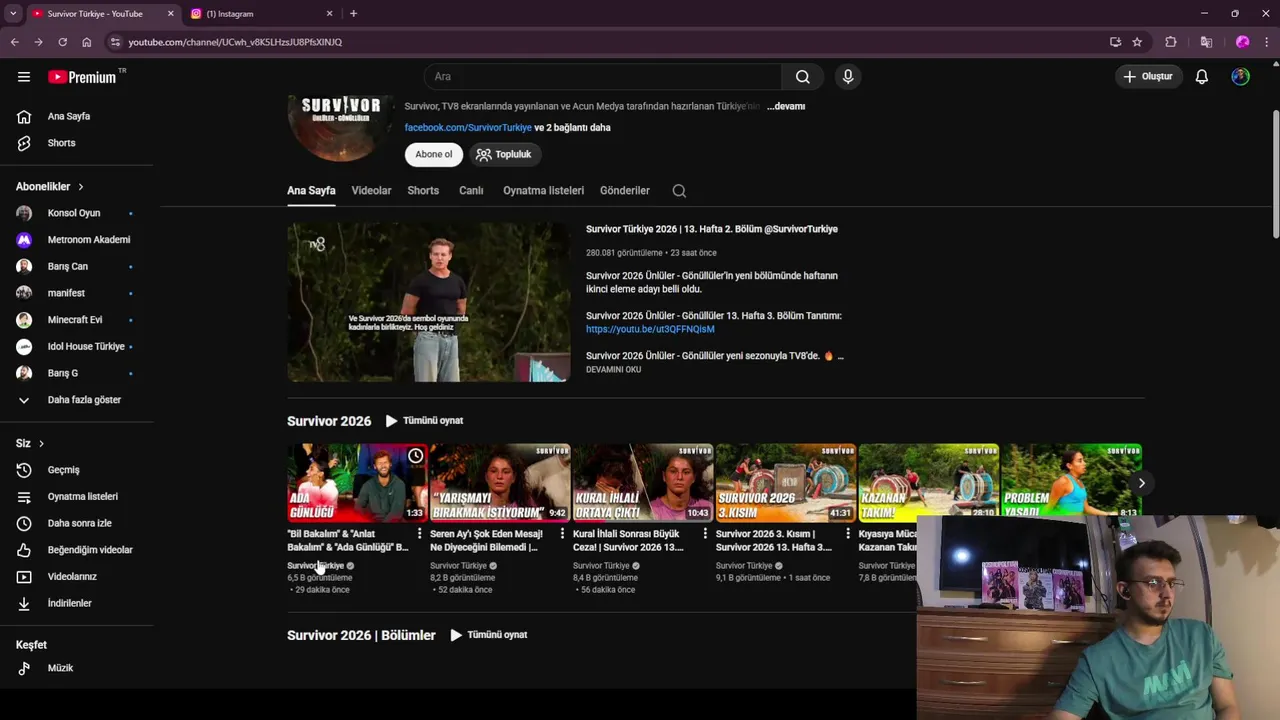
Task: Open a new browser tab
Action: [353, 13]
